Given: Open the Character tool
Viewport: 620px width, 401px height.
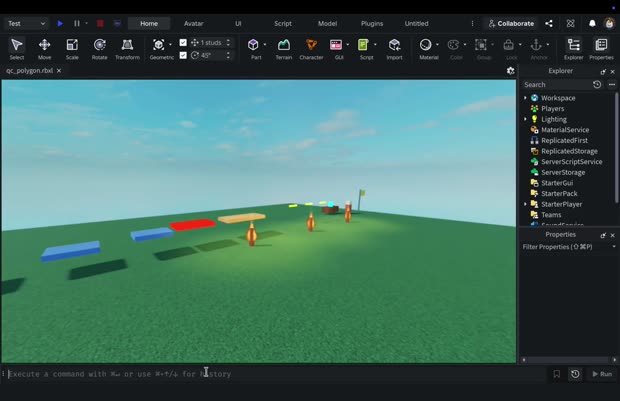Looking at the screenshot, I should [311, 49].
